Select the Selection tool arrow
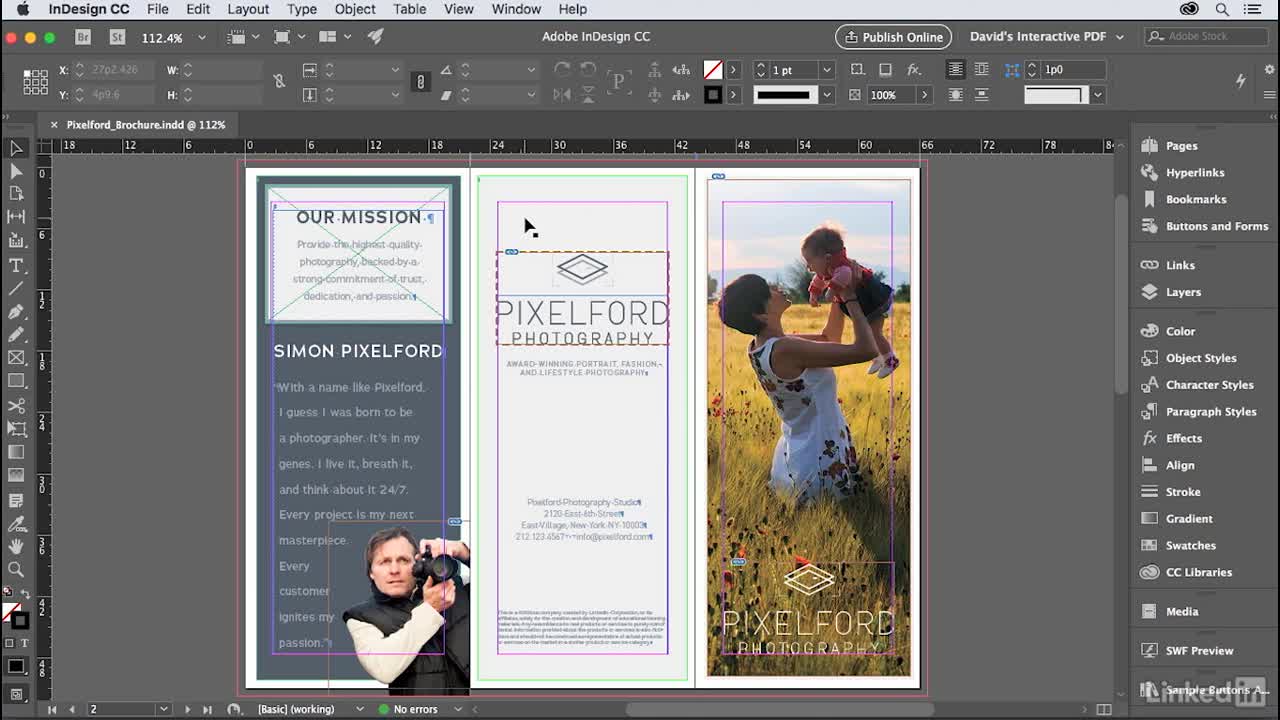 (x=16, y=148)
